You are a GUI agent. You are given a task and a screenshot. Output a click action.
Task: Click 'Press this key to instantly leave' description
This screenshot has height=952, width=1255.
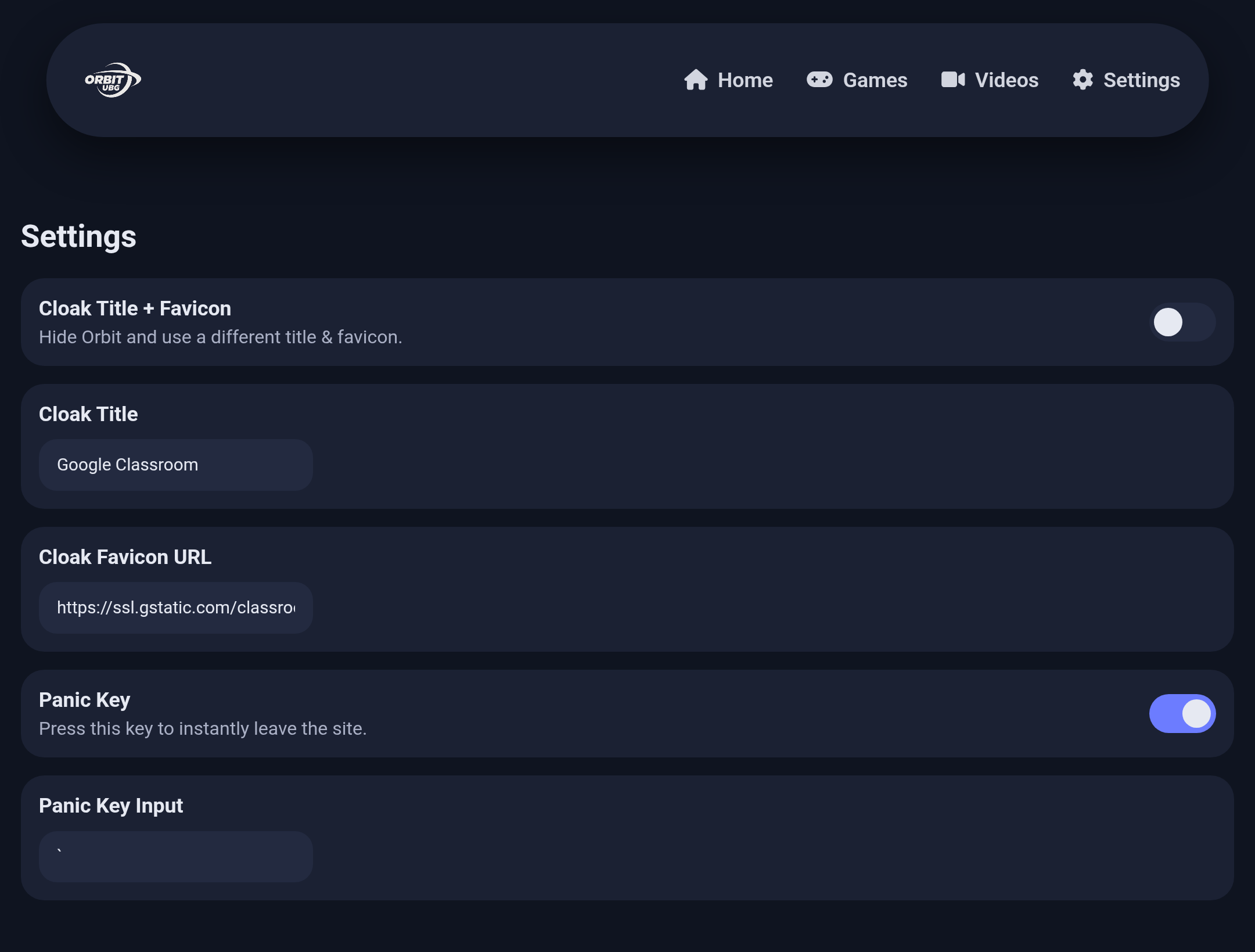(x=202, y=728)
